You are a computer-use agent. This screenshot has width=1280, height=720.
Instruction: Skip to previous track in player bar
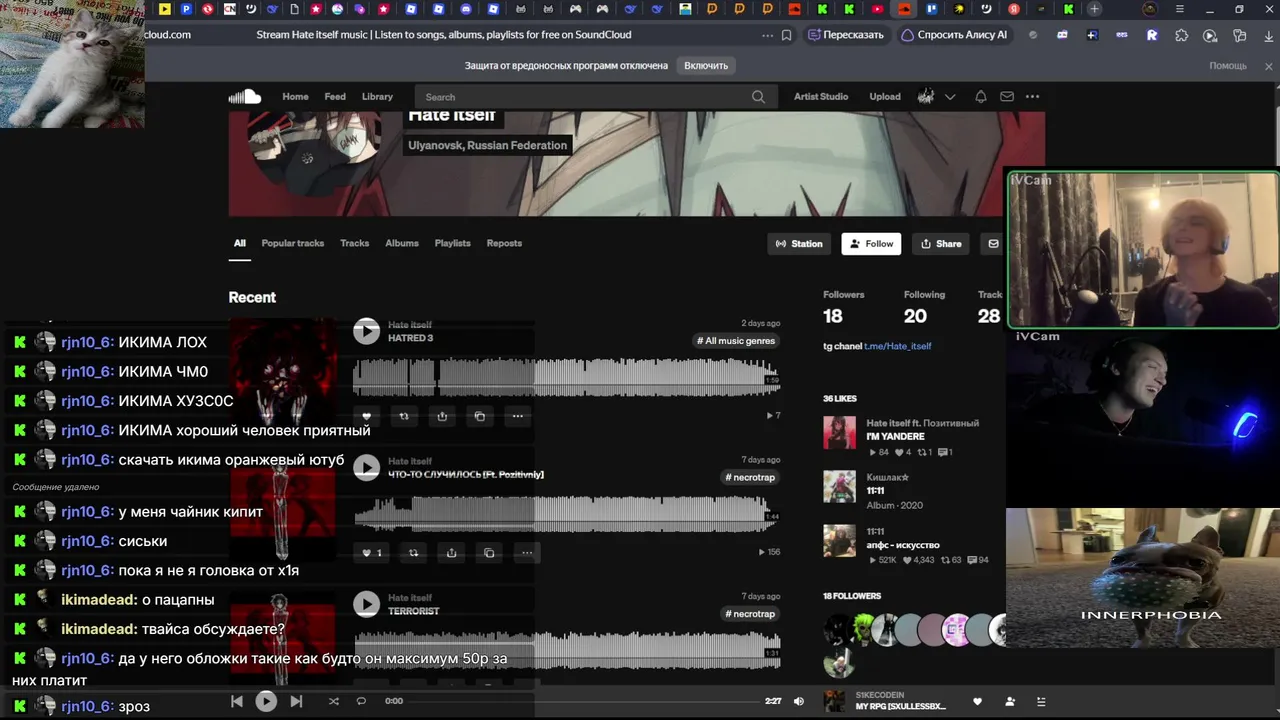pyautogui.click(x=237, y=701)
